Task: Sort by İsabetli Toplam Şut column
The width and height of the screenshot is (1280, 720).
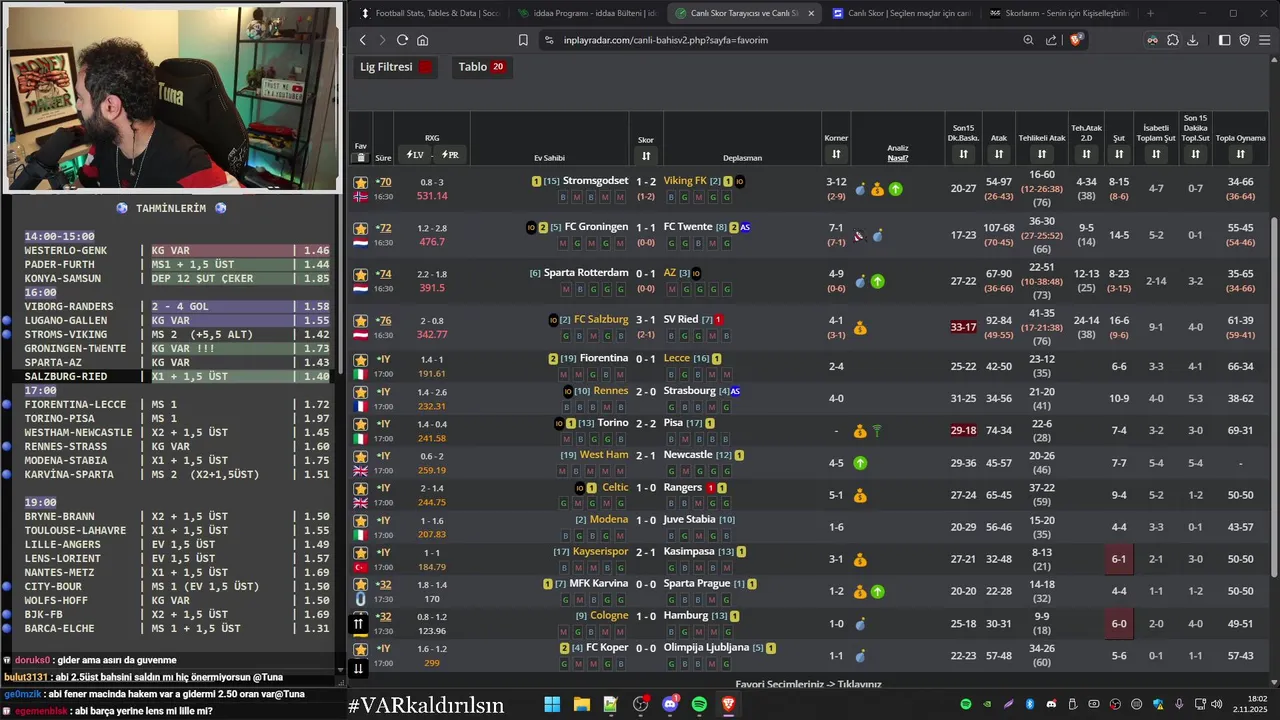Action: pyautogui.click(x=1156, y=154)
